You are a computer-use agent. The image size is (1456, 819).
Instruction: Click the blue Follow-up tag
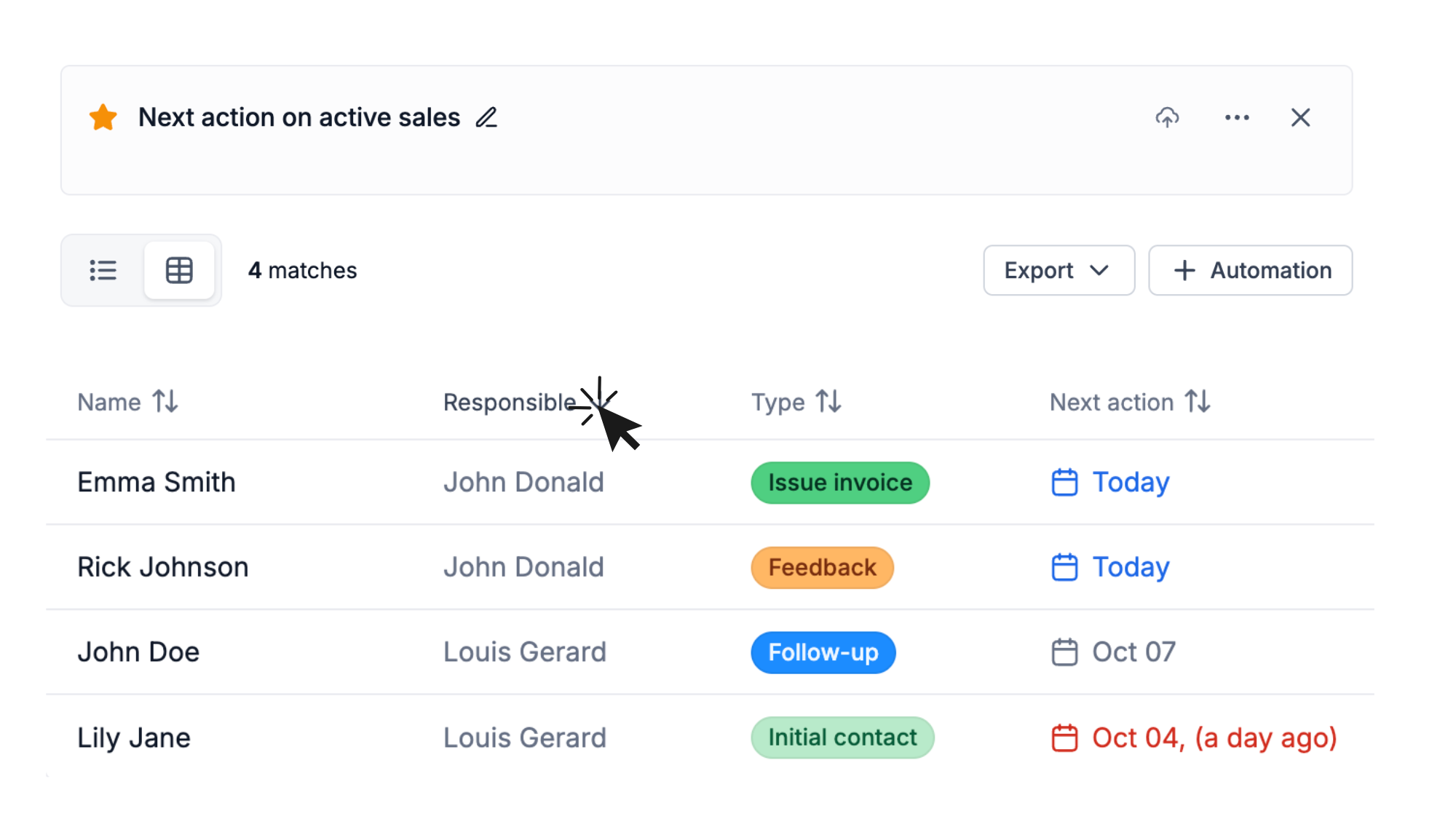pyautogui.click(x=823, y=652)
